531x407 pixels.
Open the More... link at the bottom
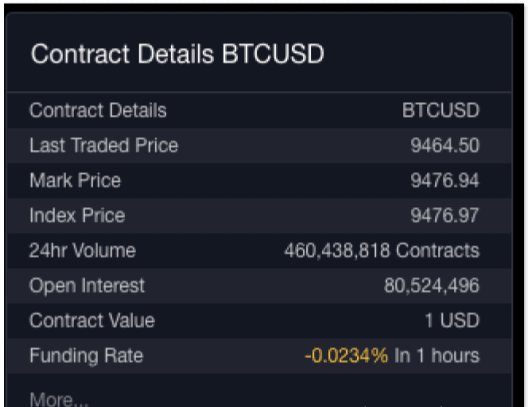[59, 400]
